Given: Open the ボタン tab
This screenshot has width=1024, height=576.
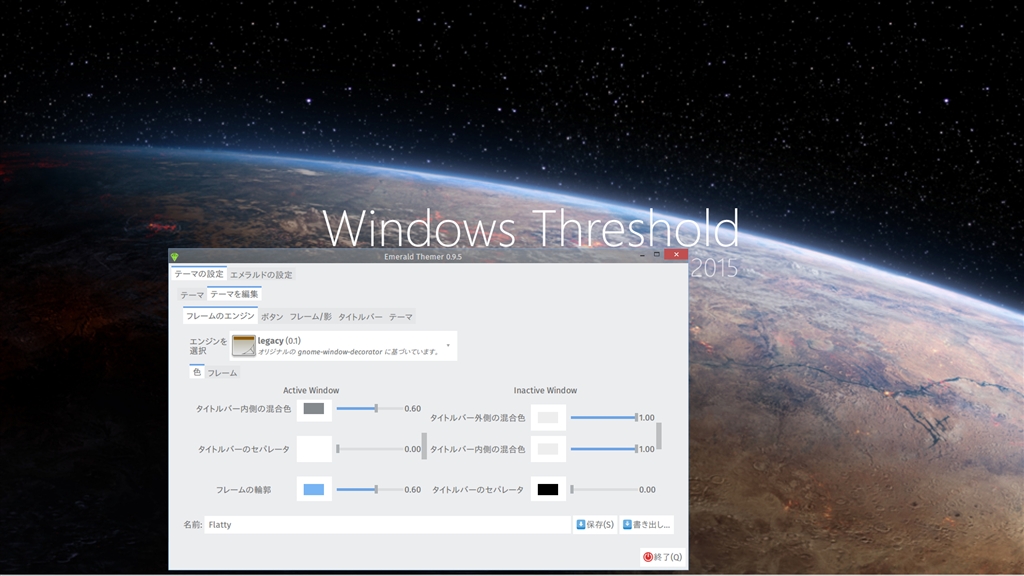Looking at the screenshot, I should tap(272, 317).
